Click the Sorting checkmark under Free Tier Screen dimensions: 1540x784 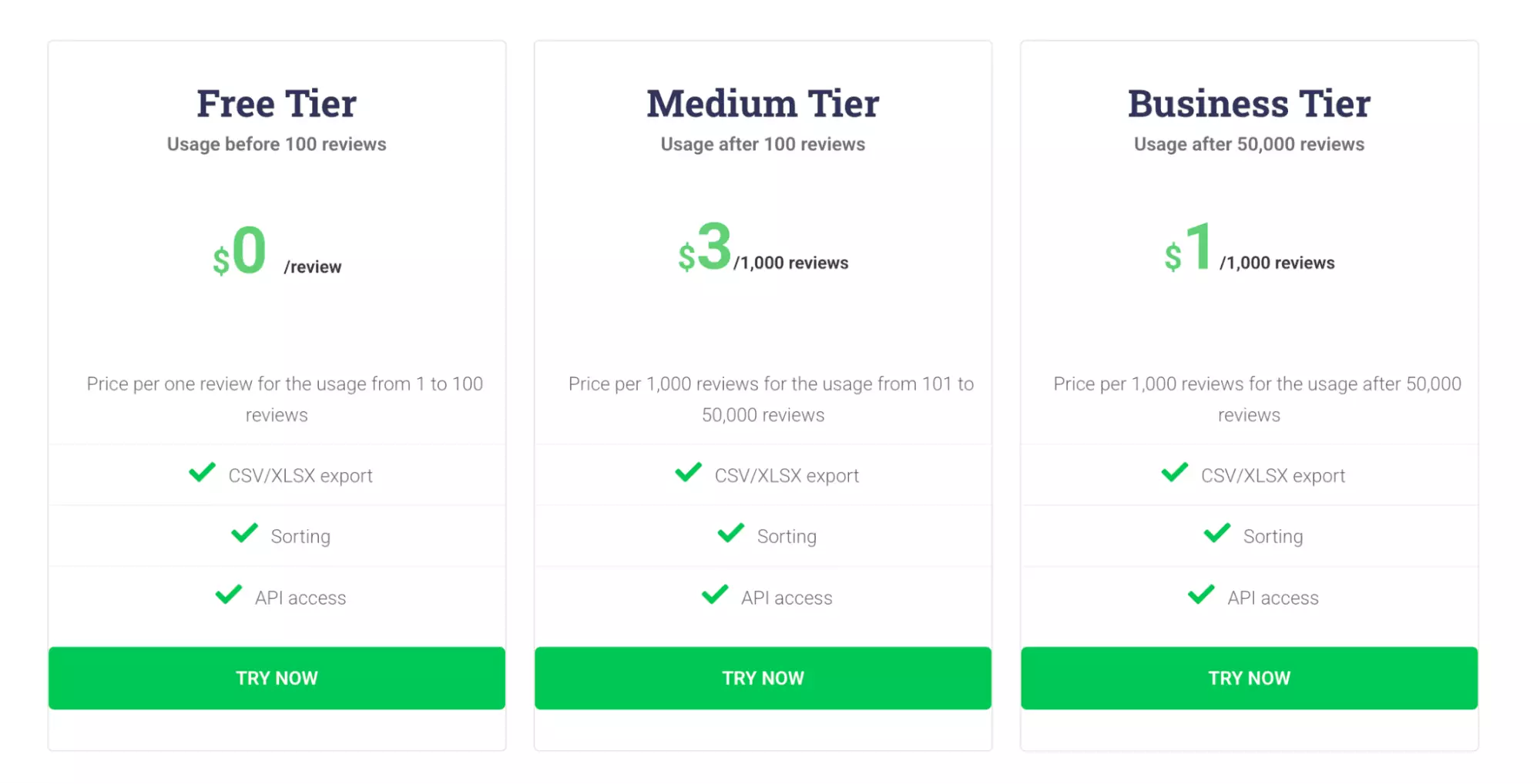[x=244, y=534]
